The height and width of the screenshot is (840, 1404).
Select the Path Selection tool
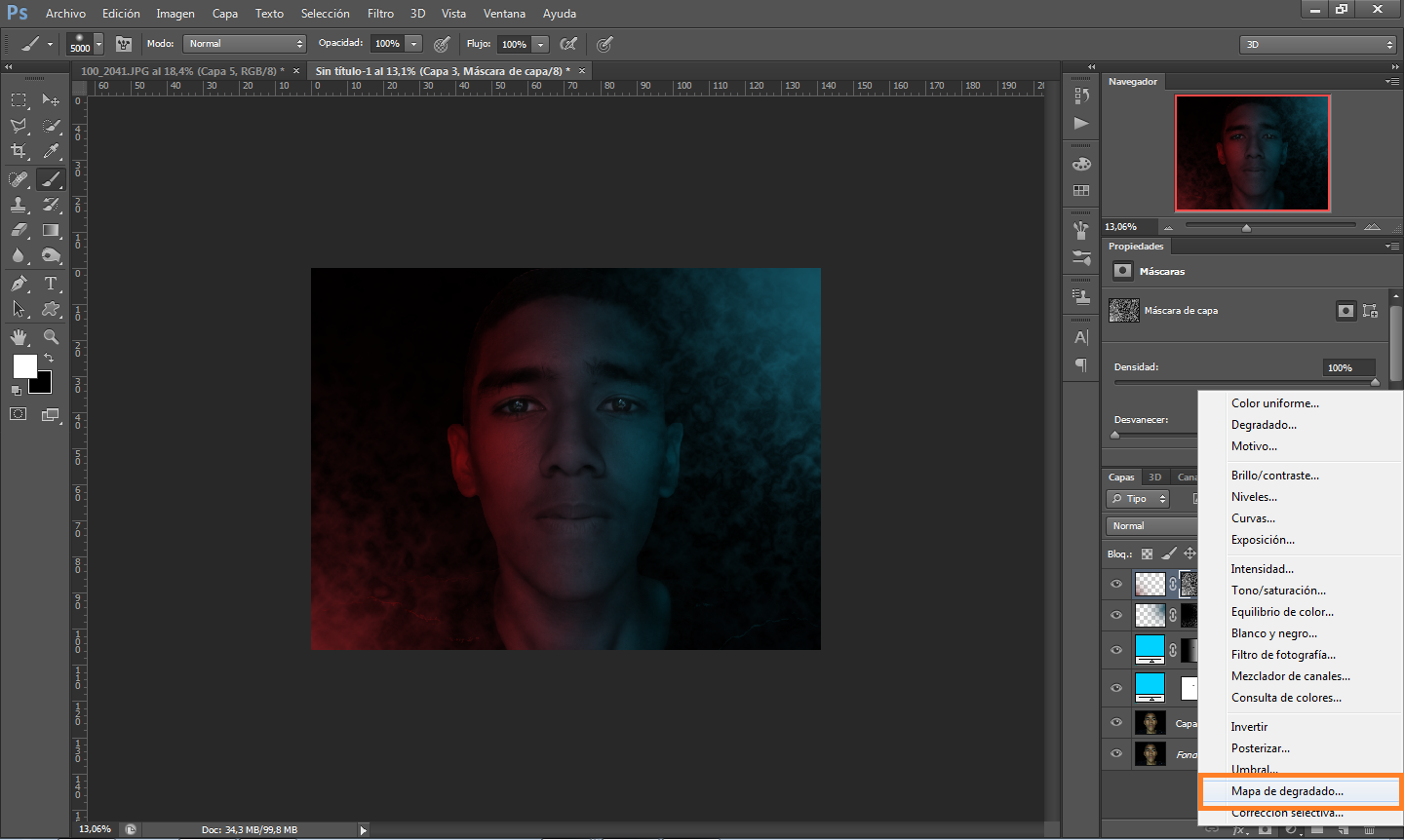pyautogui.click(x=19, y=309)
